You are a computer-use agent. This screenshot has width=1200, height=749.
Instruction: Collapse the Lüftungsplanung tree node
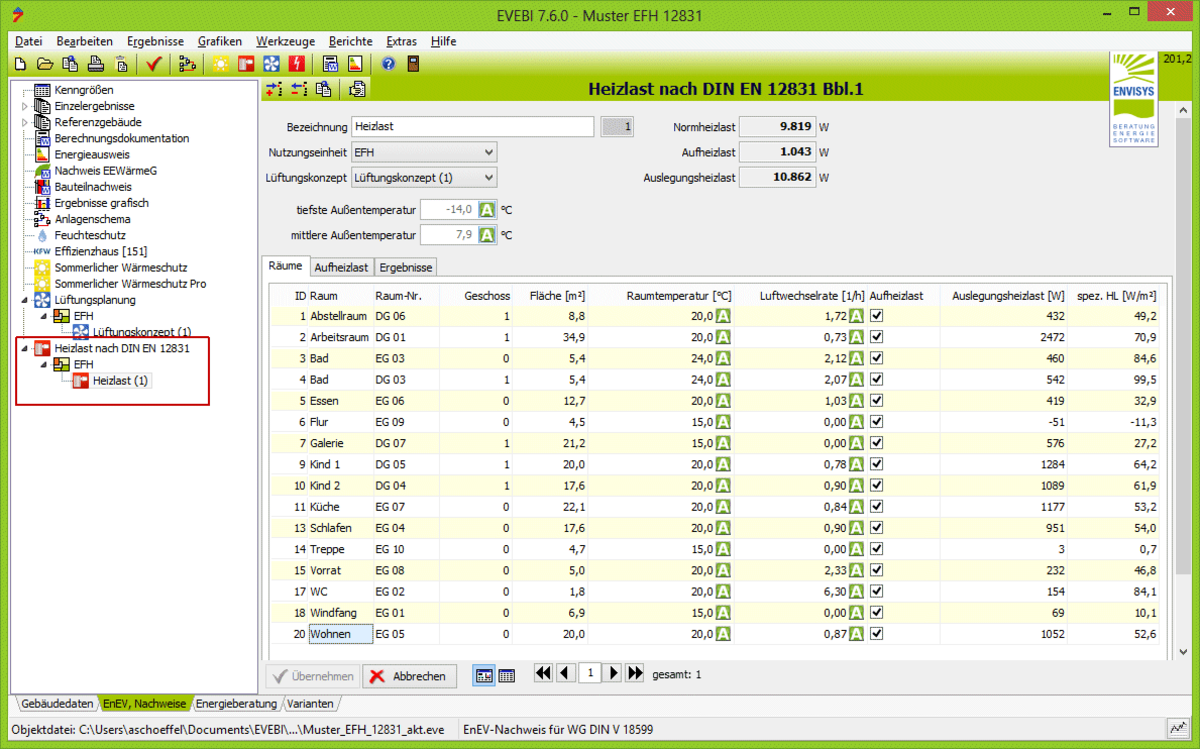click(x=24, y=300)
